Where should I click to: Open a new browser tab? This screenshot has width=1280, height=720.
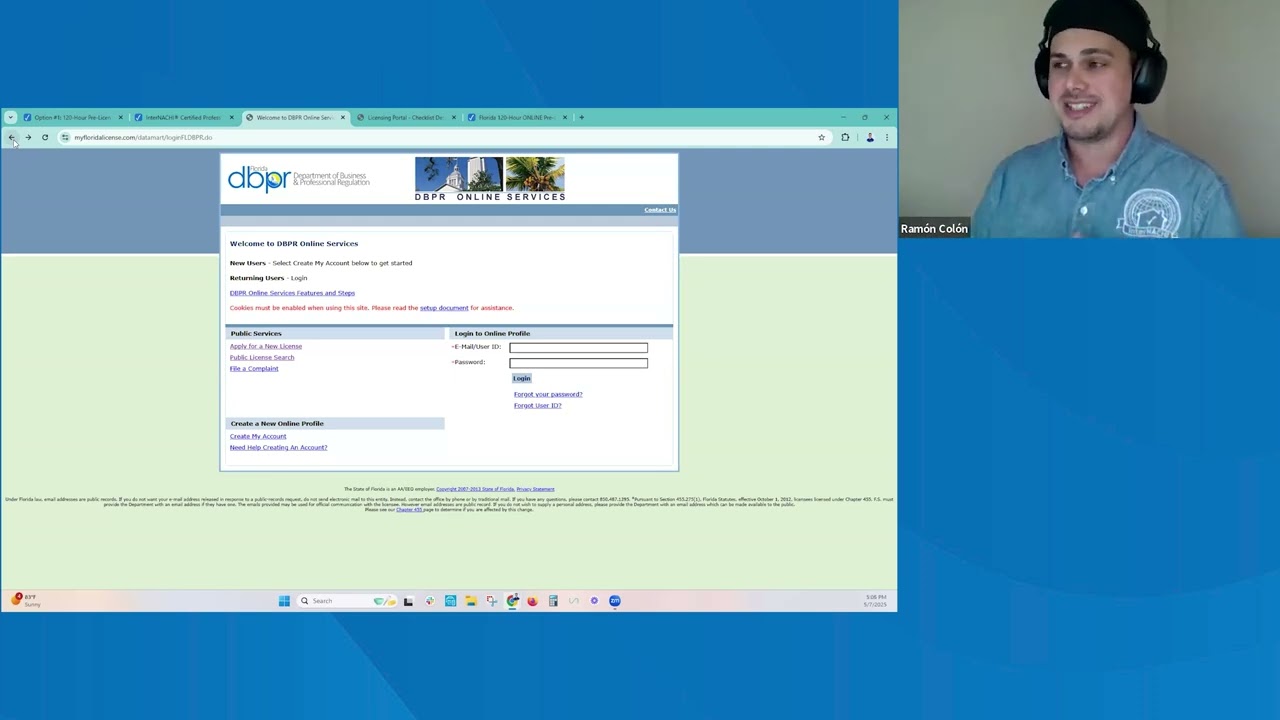click(x=581, y=117)
